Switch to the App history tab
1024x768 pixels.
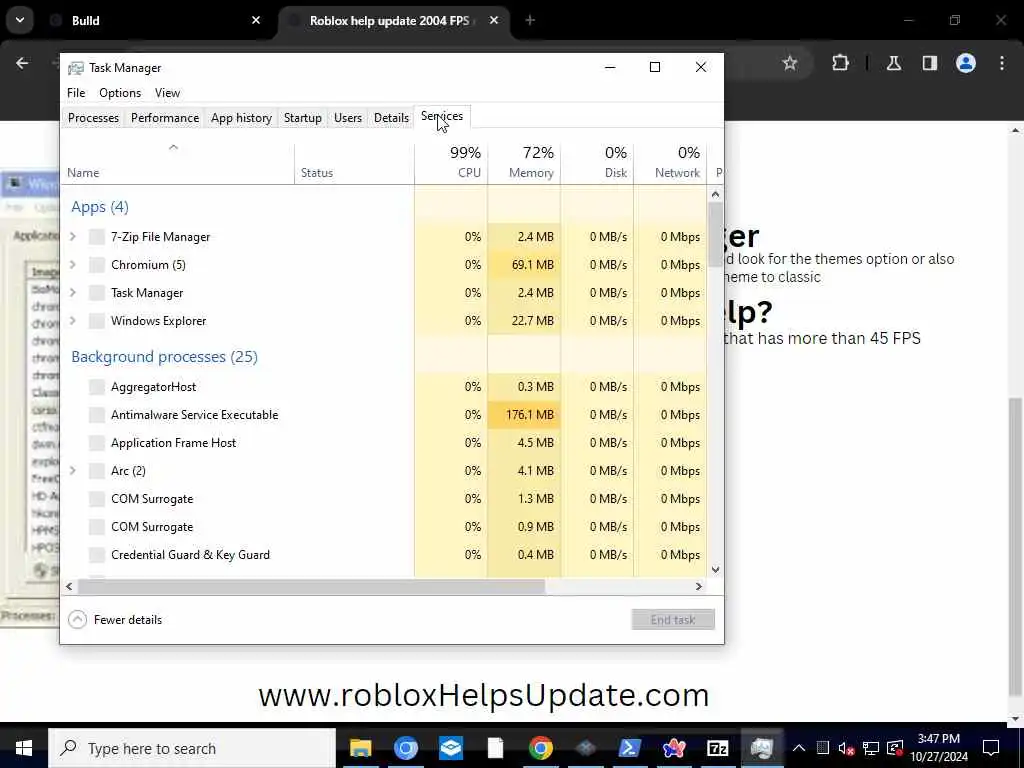(241, 118)
